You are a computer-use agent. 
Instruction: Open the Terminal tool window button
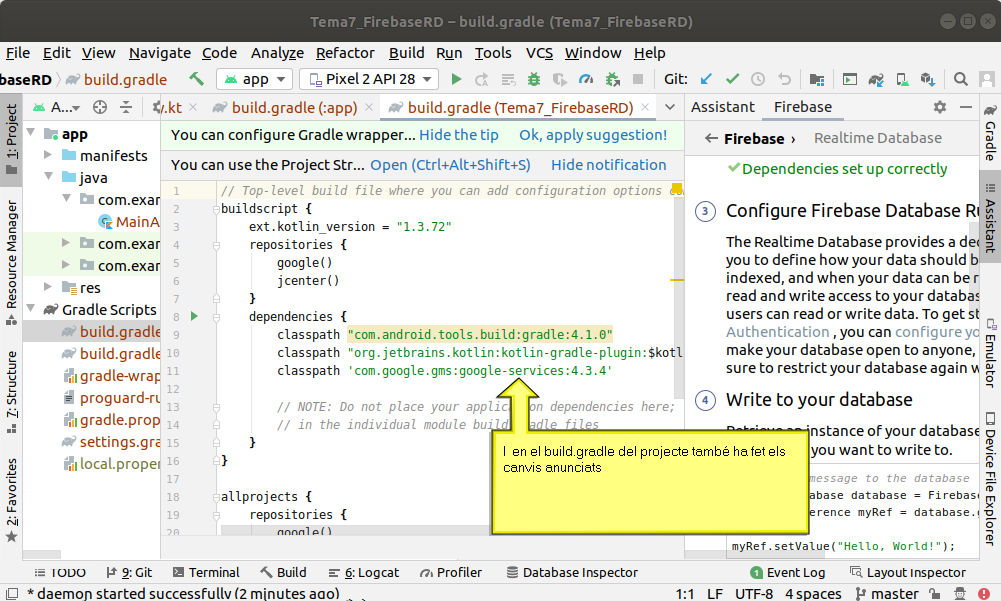[x=206, y=572]
